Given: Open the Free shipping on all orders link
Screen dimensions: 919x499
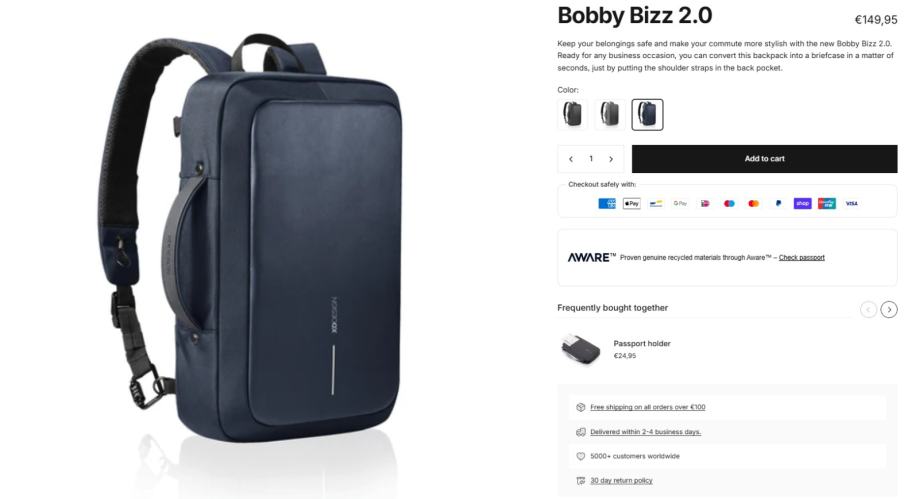Looking at the screenshot, I should 648,407.
